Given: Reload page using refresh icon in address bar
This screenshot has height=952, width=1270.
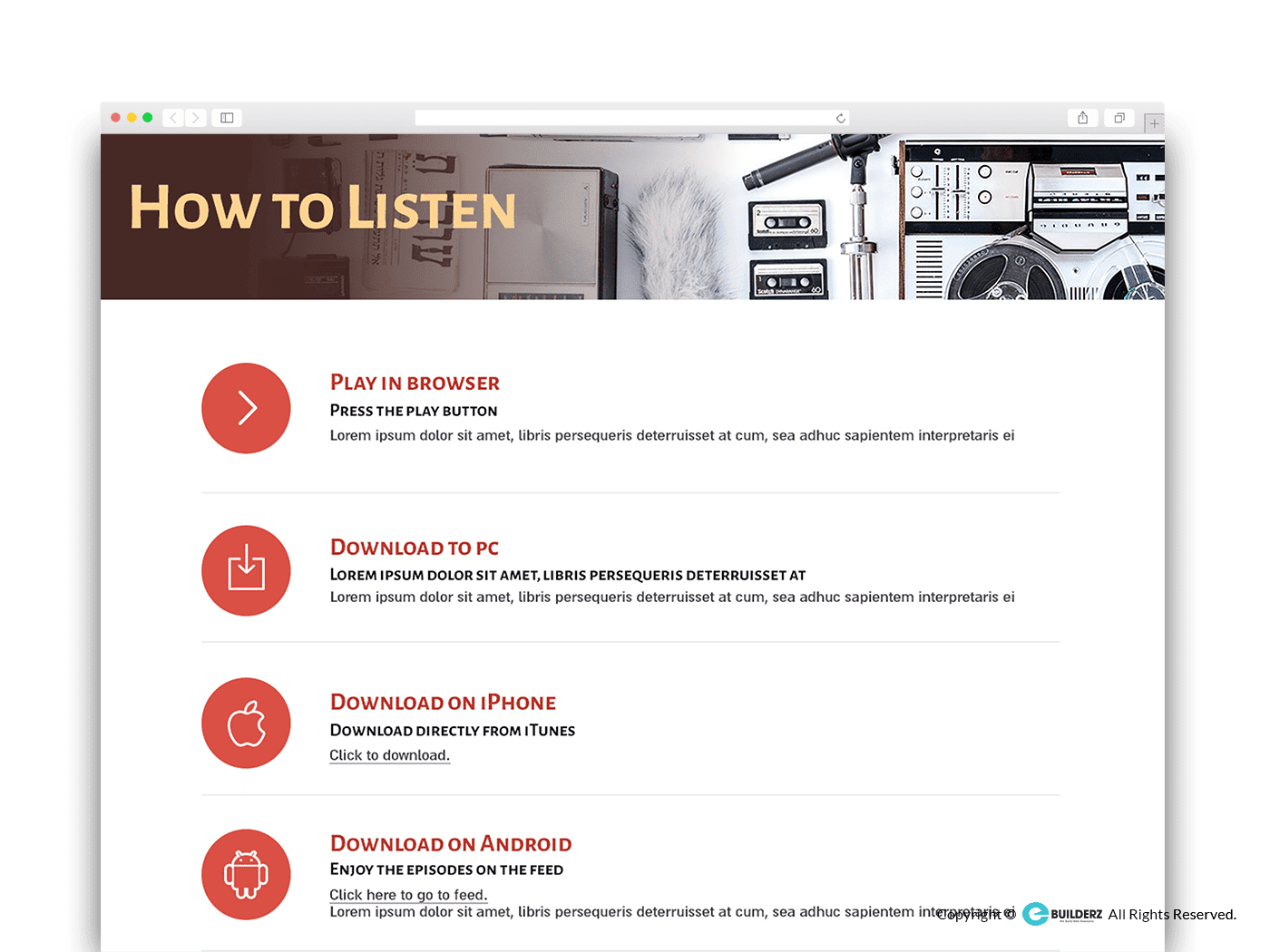Looking at the screenshot, I should (x=841, y=118).
